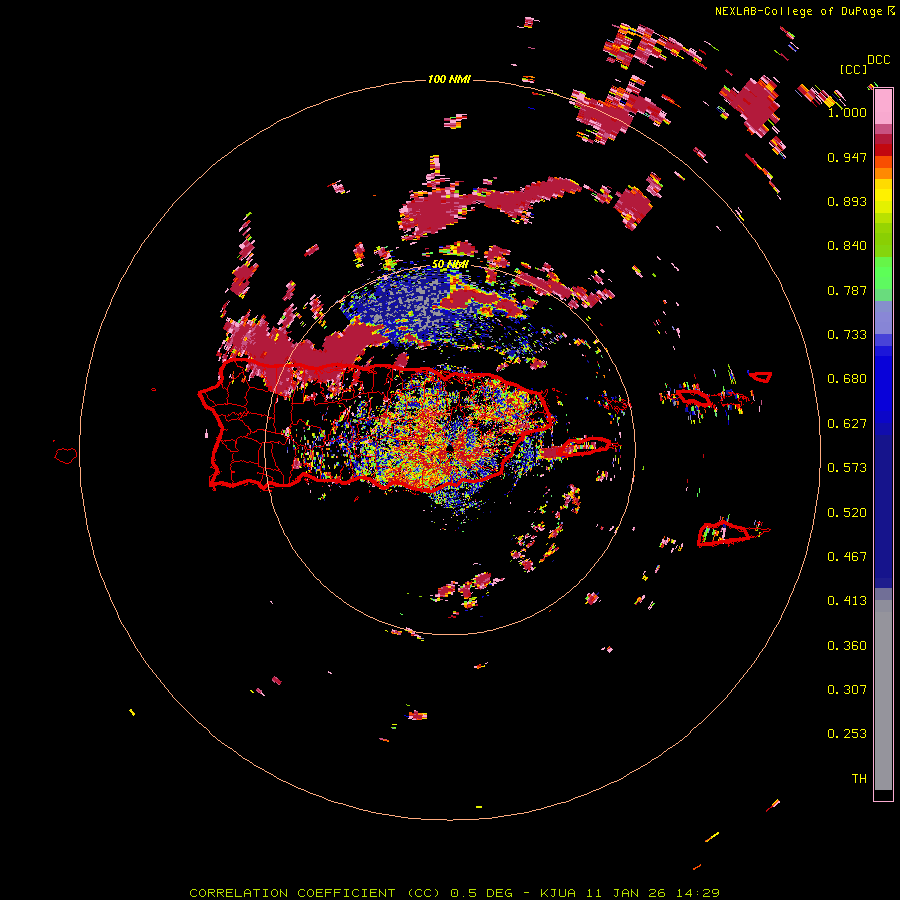Click the [CC] units label above the scale
This screenshot has width=900, height=900.
click(853, 70)
